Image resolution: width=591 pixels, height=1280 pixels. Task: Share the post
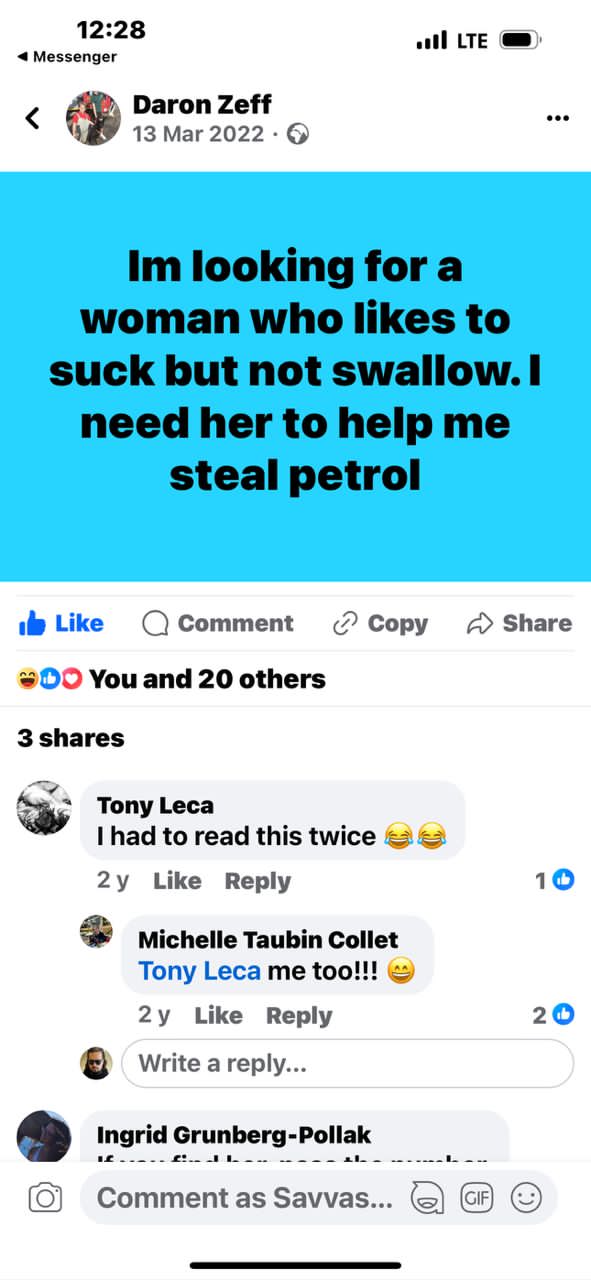(x=519, y=623)
